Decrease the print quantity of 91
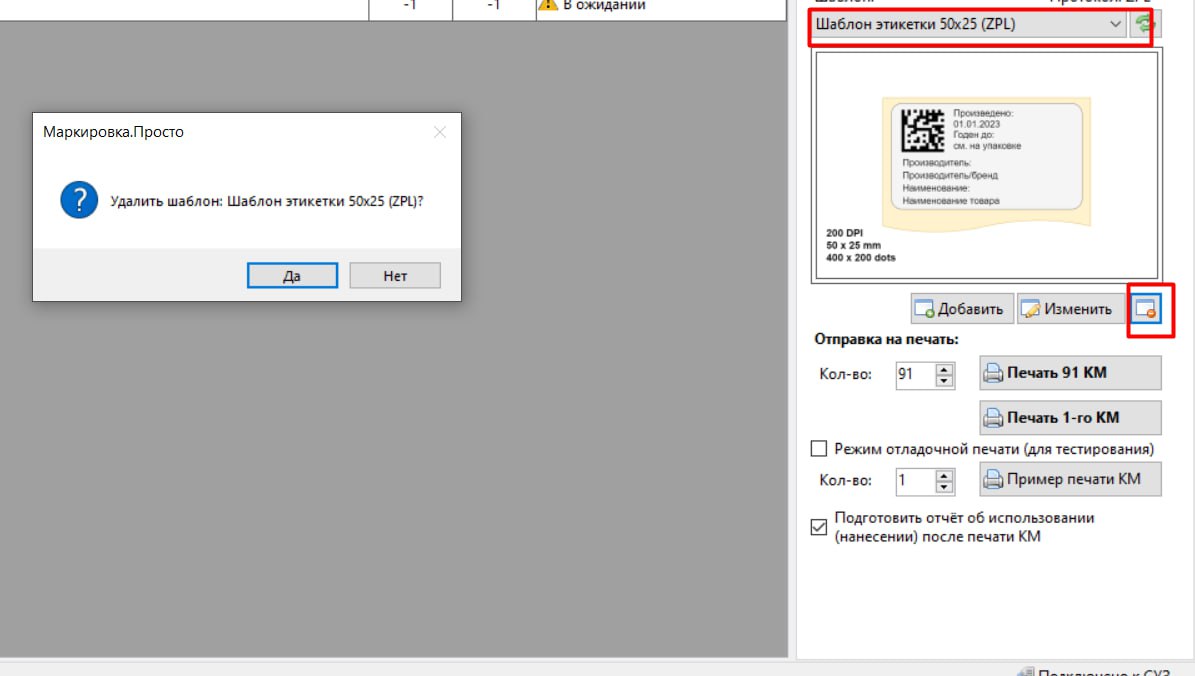Viewport: 1195px width, 676px height. (x=944, y=381)
